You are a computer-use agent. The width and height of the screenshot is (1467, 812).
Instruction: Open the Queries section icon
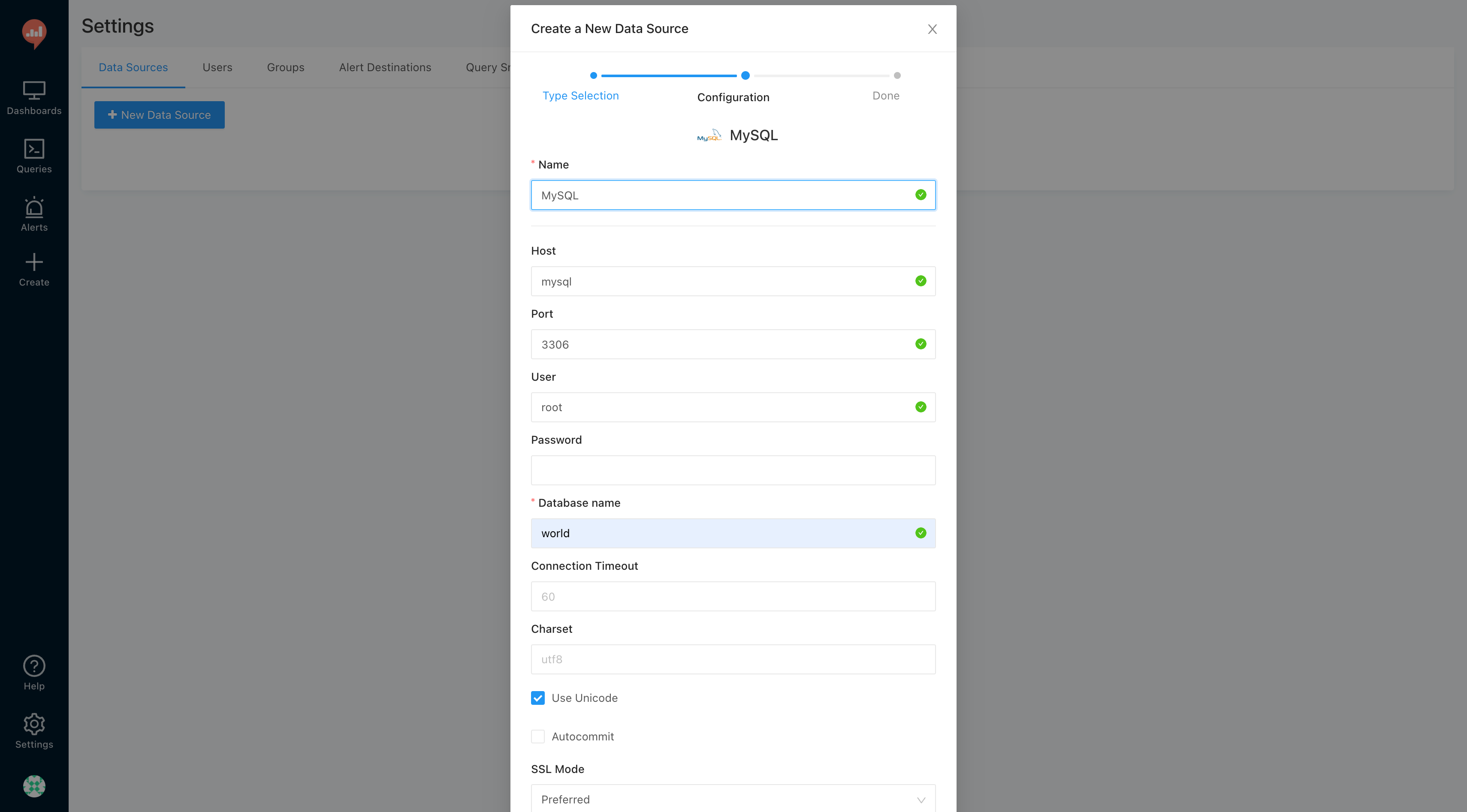click(x=34, y=149)
